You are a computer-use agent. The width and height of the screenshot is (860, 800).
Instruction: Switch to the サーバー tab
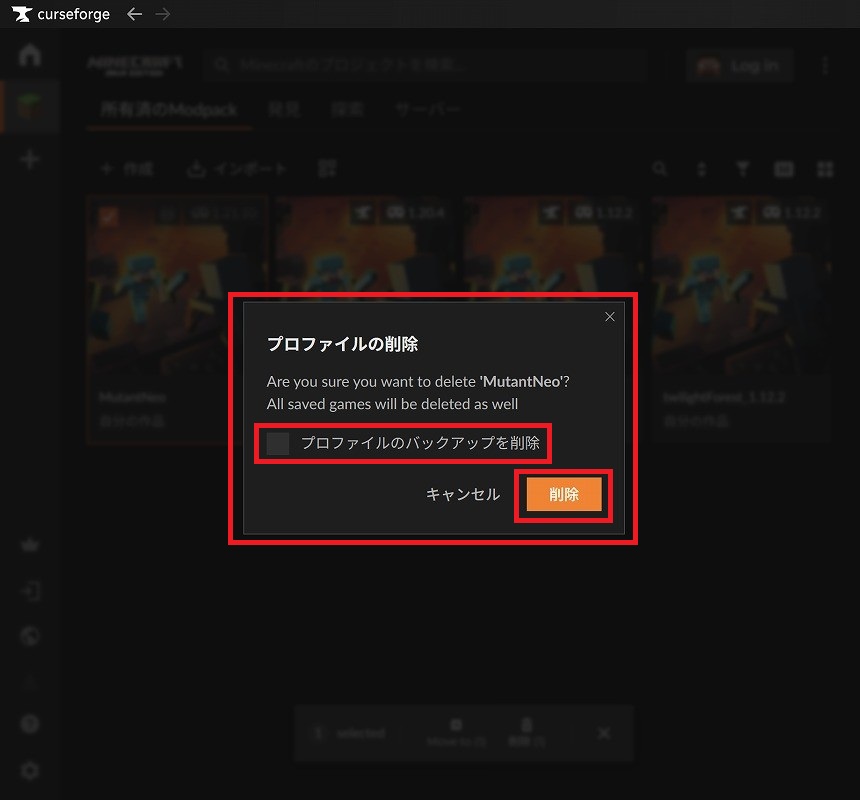pos(427,109)
